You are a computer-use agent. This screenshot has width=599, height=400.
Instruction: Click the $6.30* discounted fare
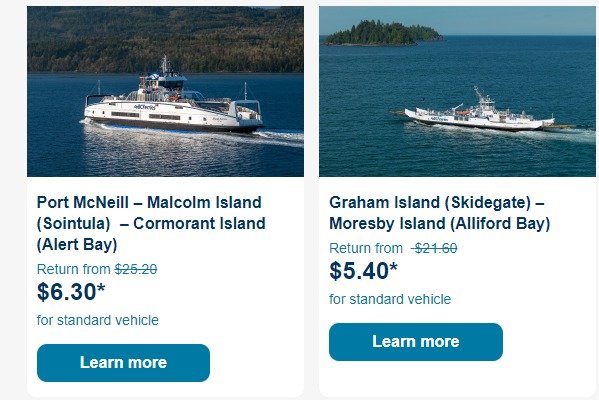pyautogui.click(x=71, y=292)
